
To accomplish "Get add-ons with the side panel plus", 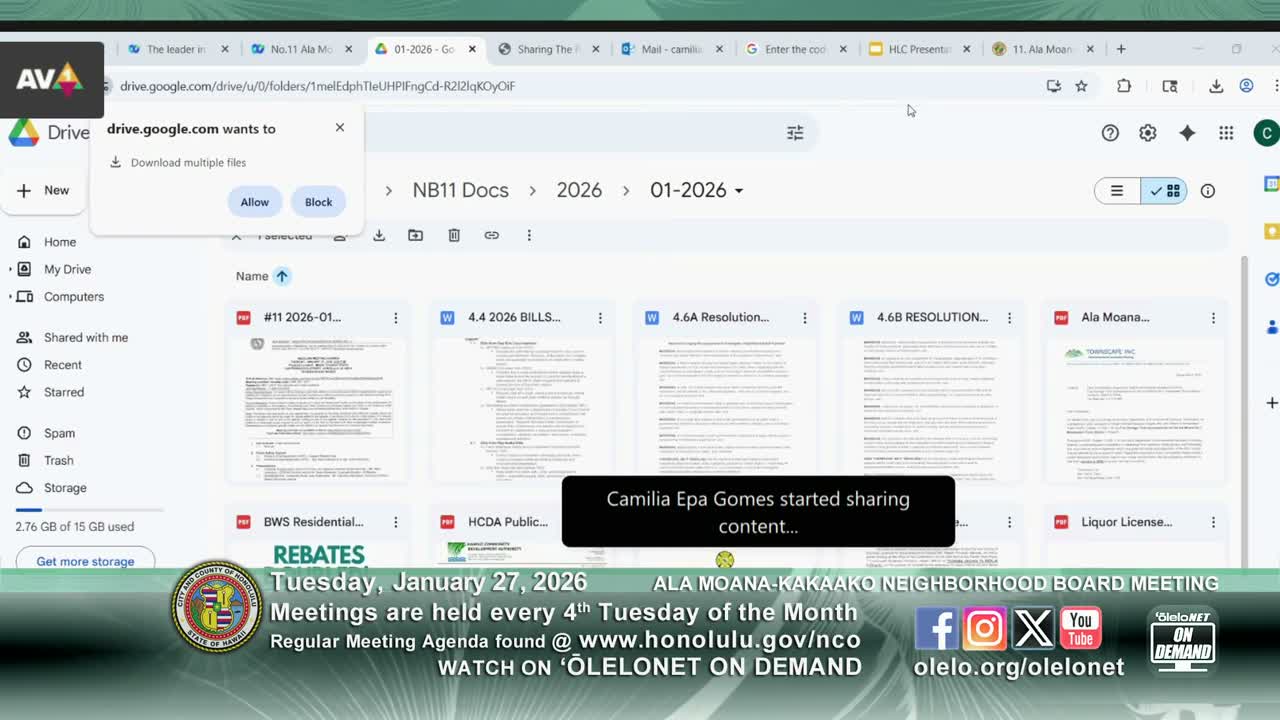I will 1272,403.
